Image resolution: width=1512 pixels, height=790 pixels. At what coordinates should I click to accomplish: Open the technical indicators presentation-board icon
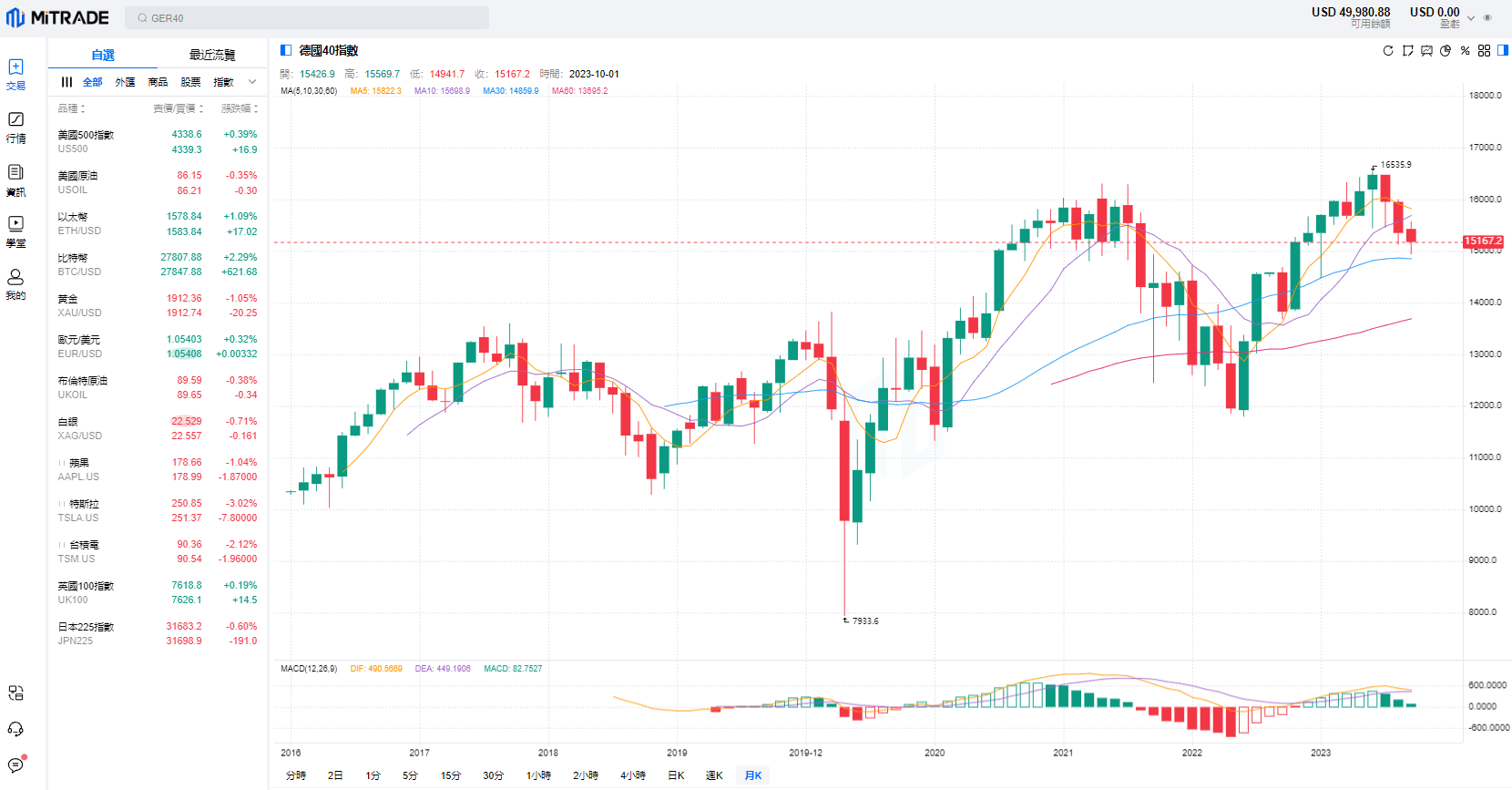click(x=1426, y=51)
